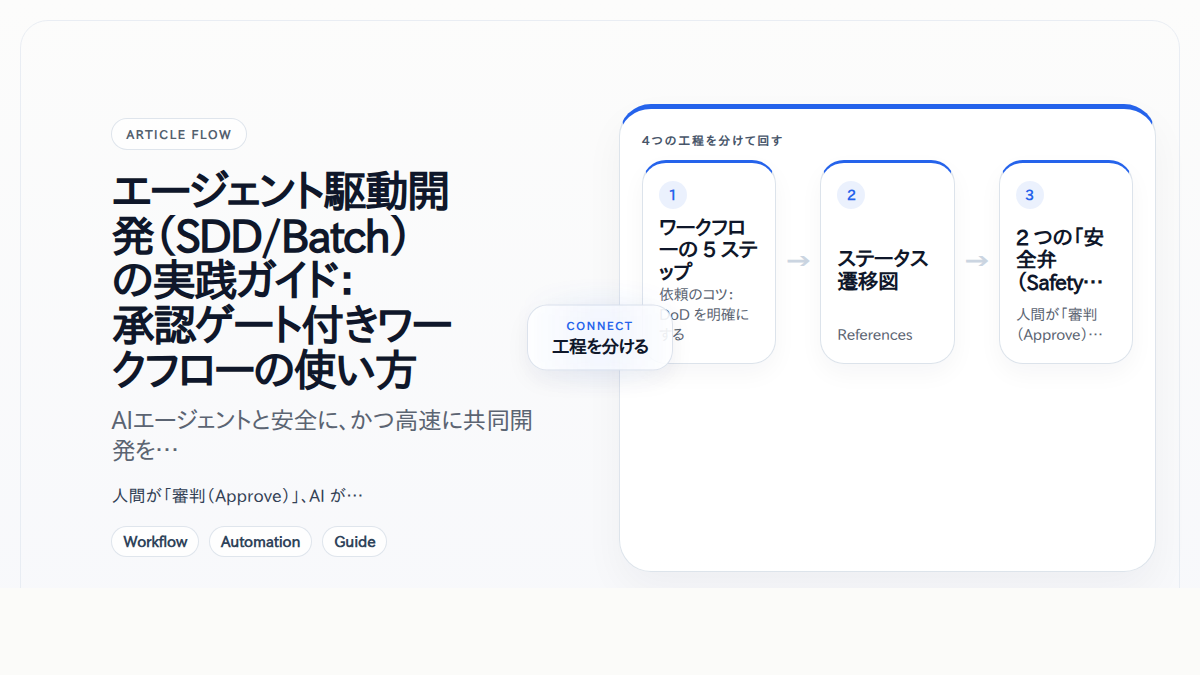
Task: Click the ARTICLE FLOW badge
Action: pyautogui.click(x=178, y=134)
